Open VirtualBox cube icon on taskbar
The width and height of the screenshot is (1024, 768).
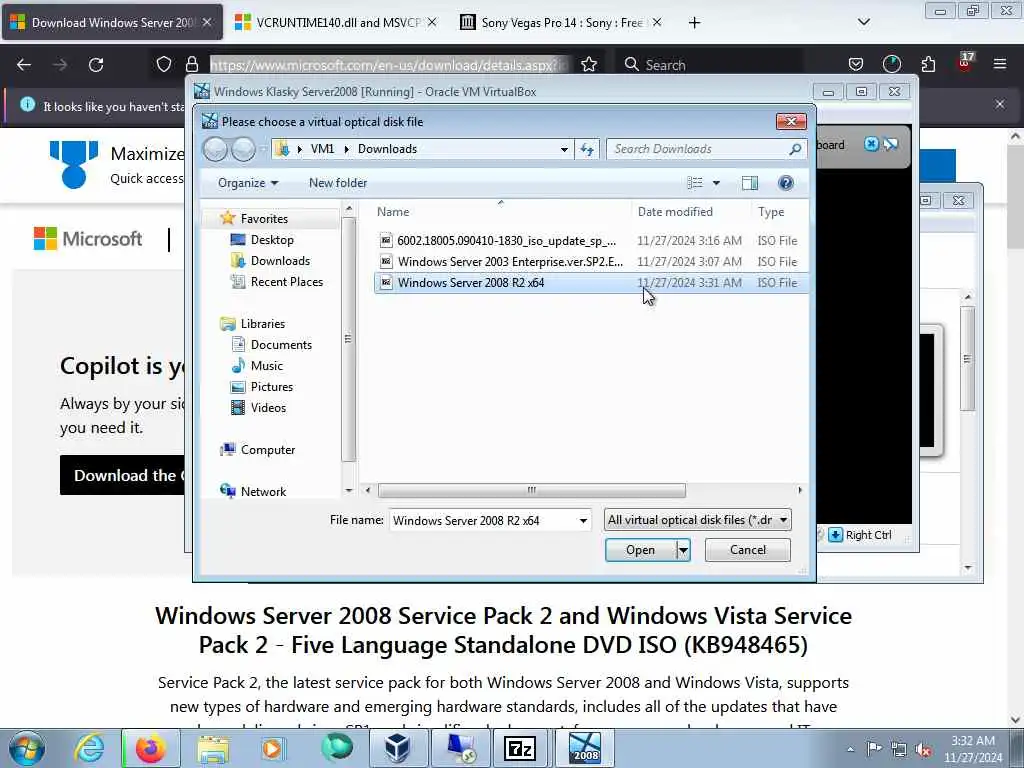tap(397, 748)
